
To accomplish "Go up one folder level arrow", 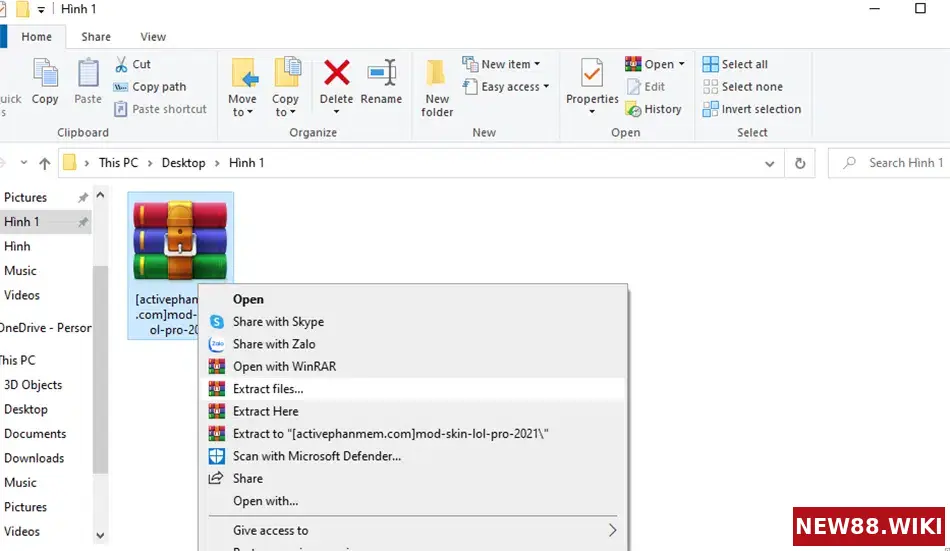I will pyautogui.click(x=44, y=163).
